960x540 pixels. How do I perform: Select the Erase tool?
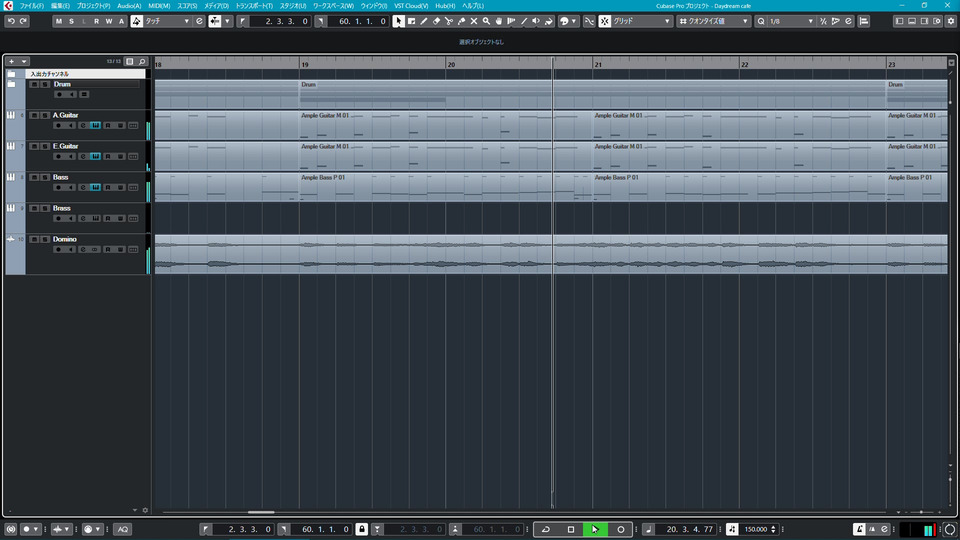tap(437, 21)
